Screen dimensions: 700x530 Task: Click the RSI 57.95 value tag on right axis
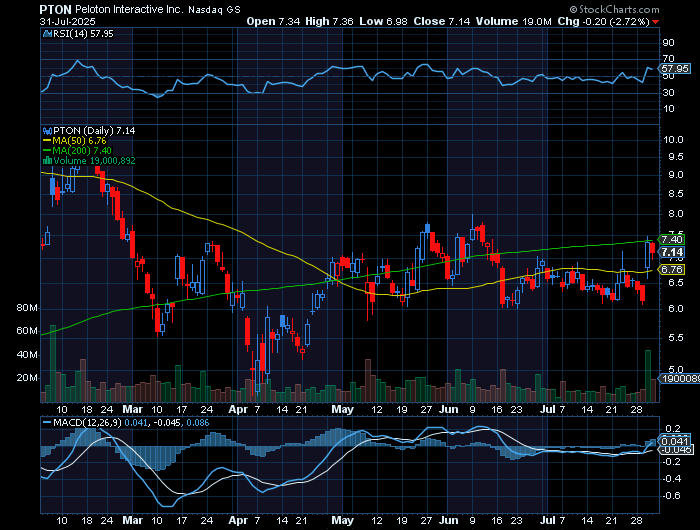(x=675, y=69)
